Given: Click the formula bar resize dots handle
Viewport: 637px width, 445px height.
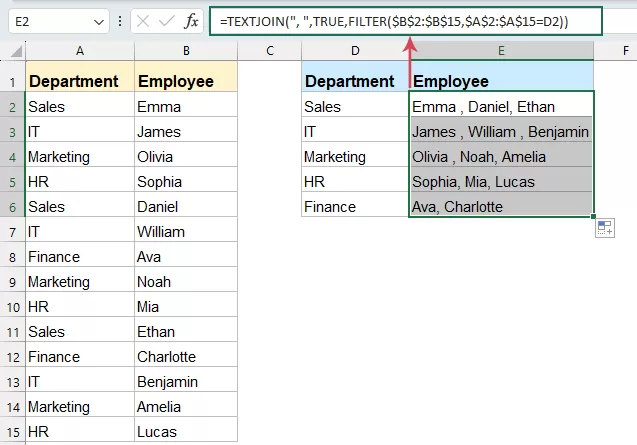Looking at the screenshot, I should [x=120, y=21].
